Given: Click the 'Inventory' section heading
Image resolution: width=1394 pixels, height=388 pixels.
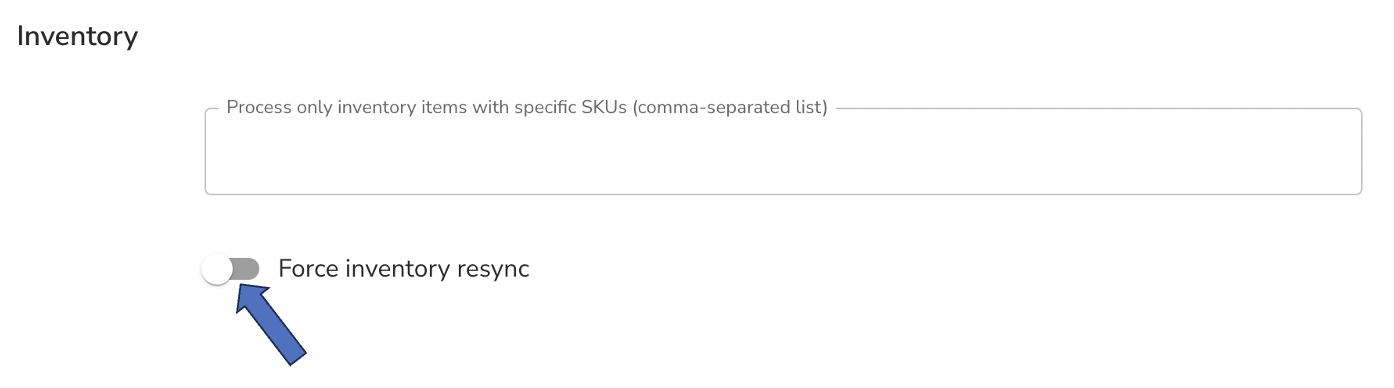Looking at the screenshot, I should click(77, 37).
